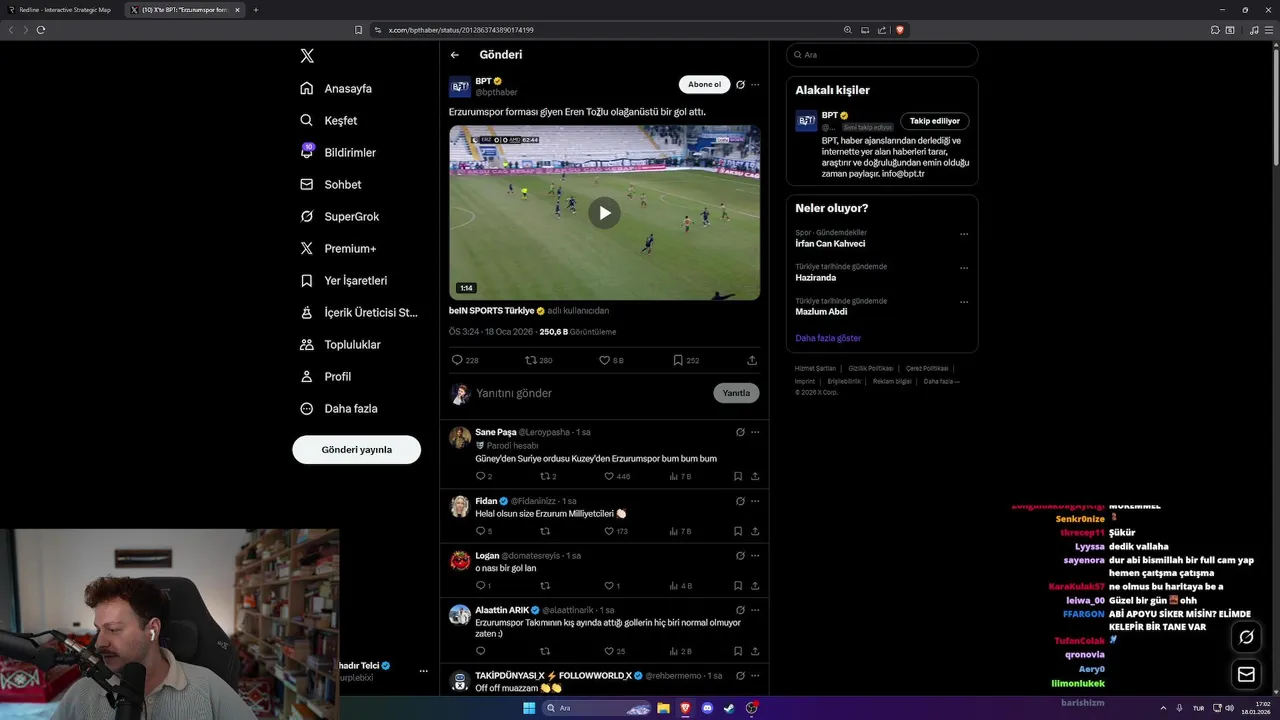The width and height of the screenshot is (1280, 720).
Task: Open account menu dots beside Bahadır Telci
Action: (x=424, y=671)
